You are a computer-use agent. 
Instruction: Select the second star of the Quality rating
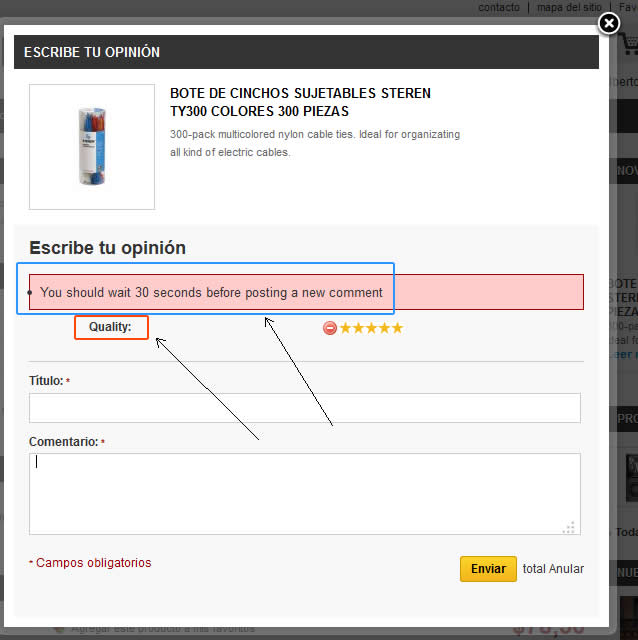[x=358, y=328]
